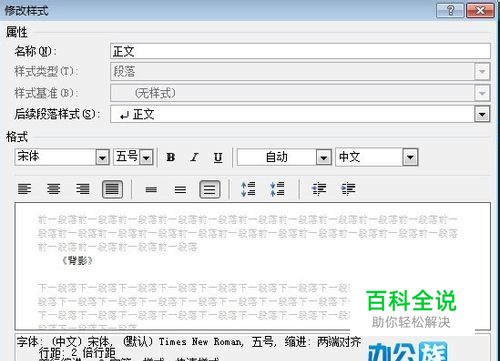Expand the 后续段落样式 dropdown
Image resolution: width=500 pixels, height=361 pixels.
[x=482, y=114]
